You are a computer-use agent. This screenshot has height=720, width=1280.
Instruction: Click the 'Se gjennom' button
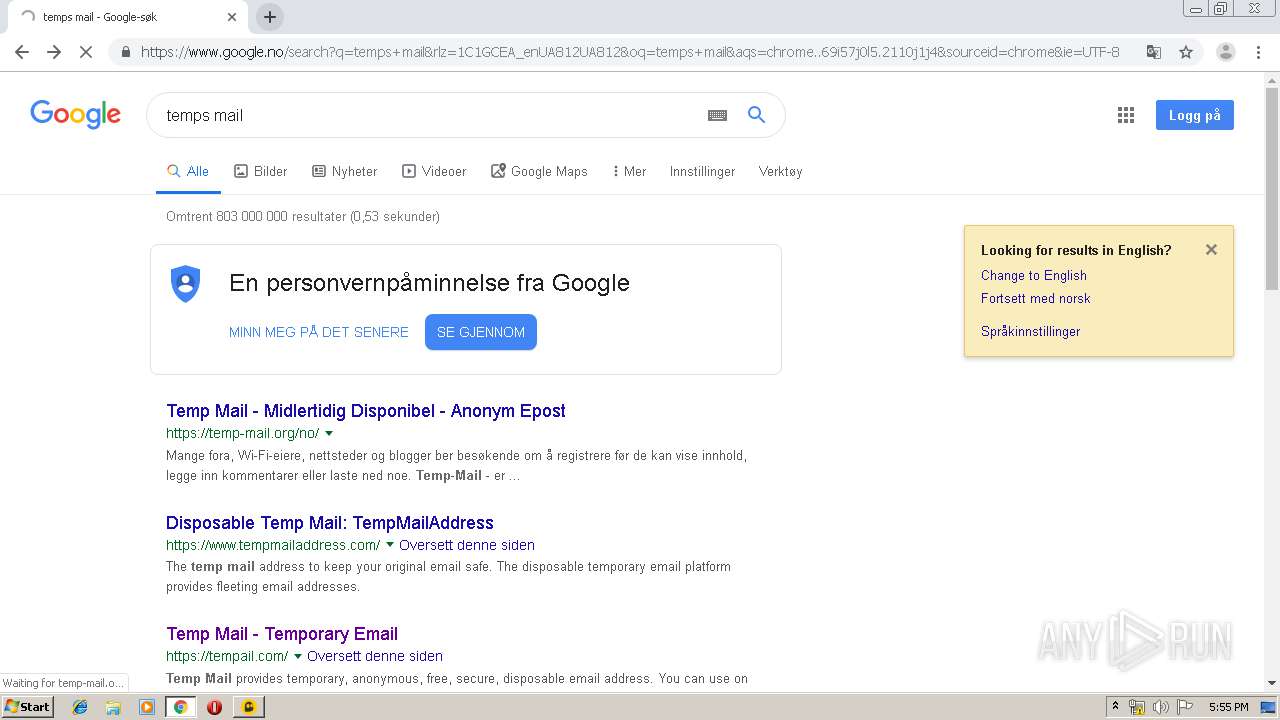[481, 332]
